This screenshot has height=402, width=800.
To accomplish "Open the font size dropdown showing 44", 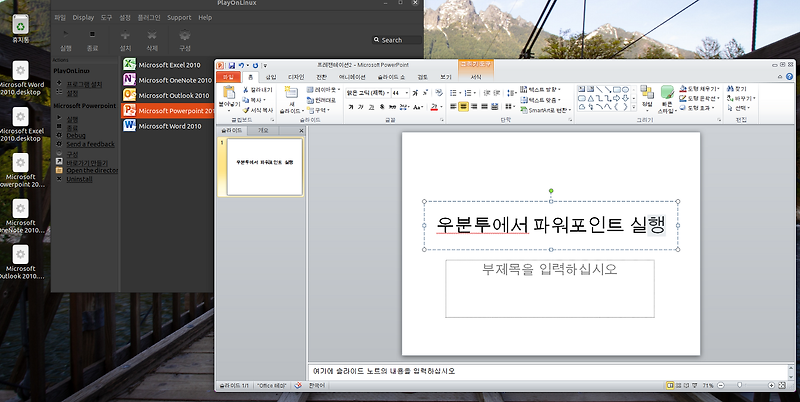I will click(407, 93).
